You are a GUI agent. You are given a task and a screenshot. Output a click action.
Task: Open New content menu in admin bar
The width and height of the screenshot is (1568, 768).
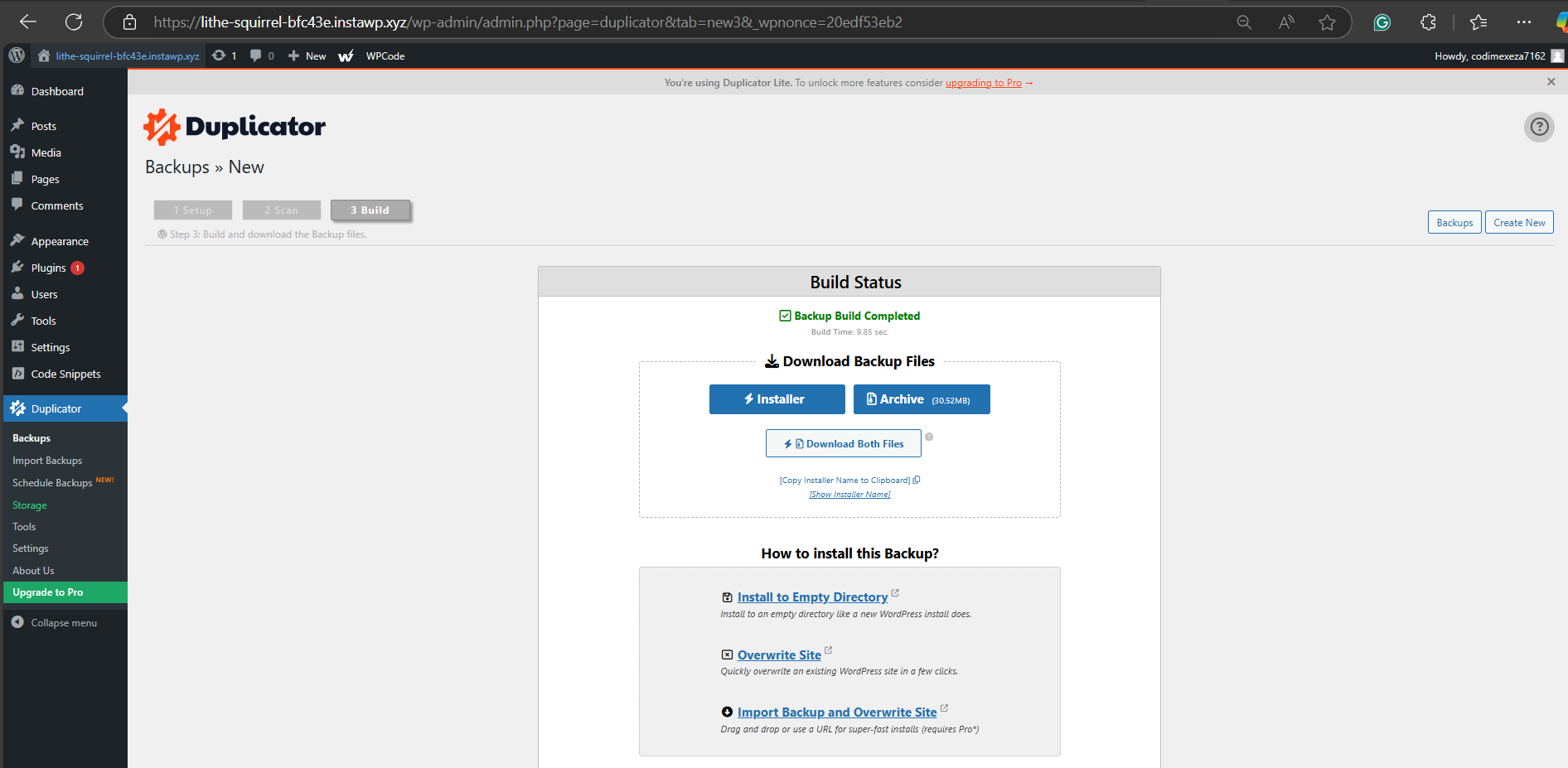click(307, 56)
